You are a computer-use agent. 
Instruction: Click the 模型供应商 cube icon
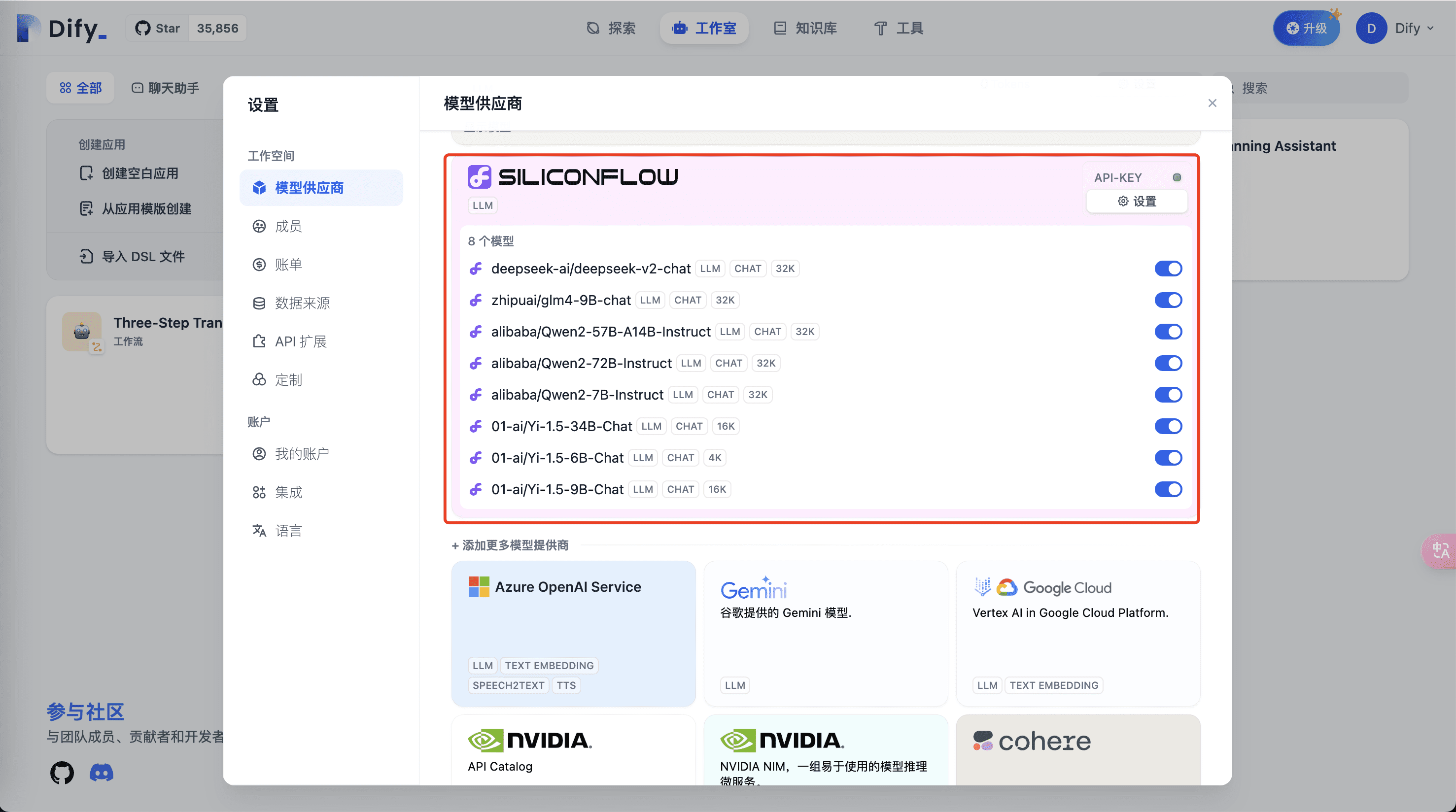click(x=259, y=188)
